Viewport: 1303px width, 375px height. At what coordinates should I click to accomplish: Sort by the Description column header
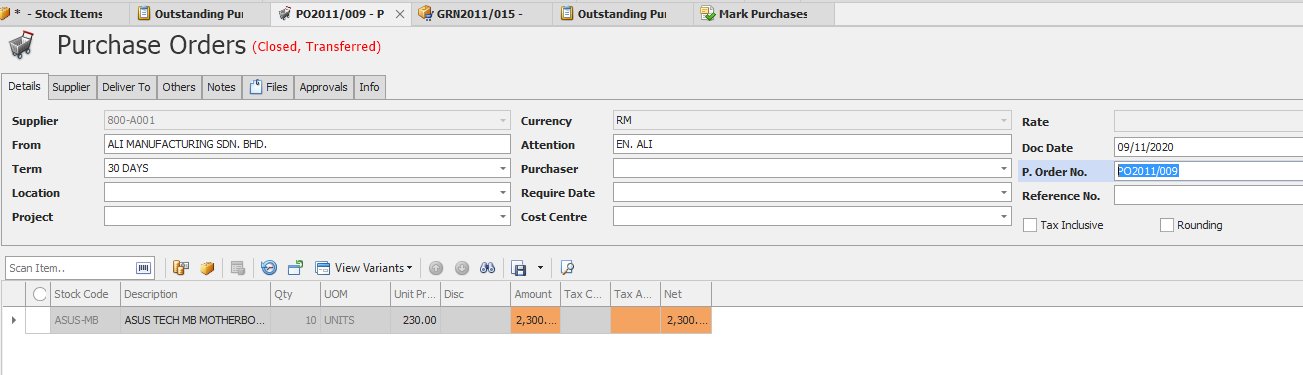coord(195,294)
